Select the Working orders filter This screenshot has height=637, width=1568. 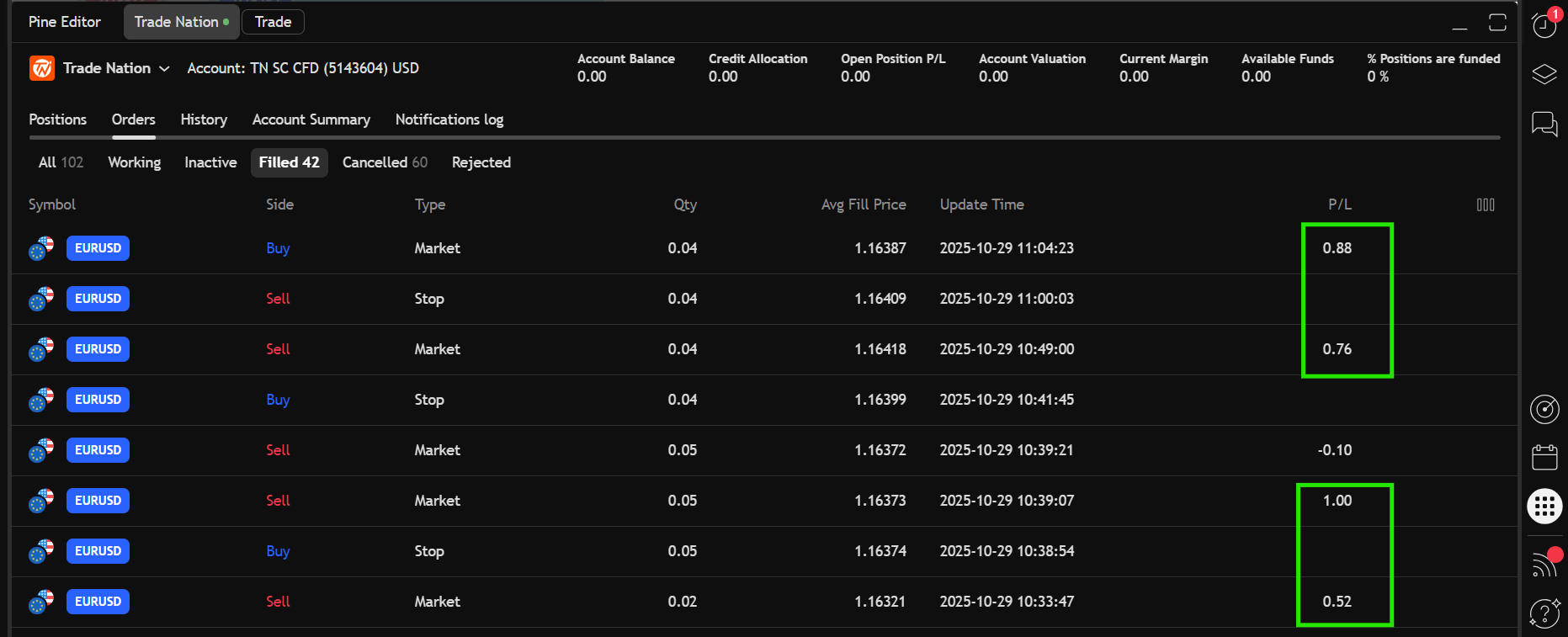[x=134, y=162]
